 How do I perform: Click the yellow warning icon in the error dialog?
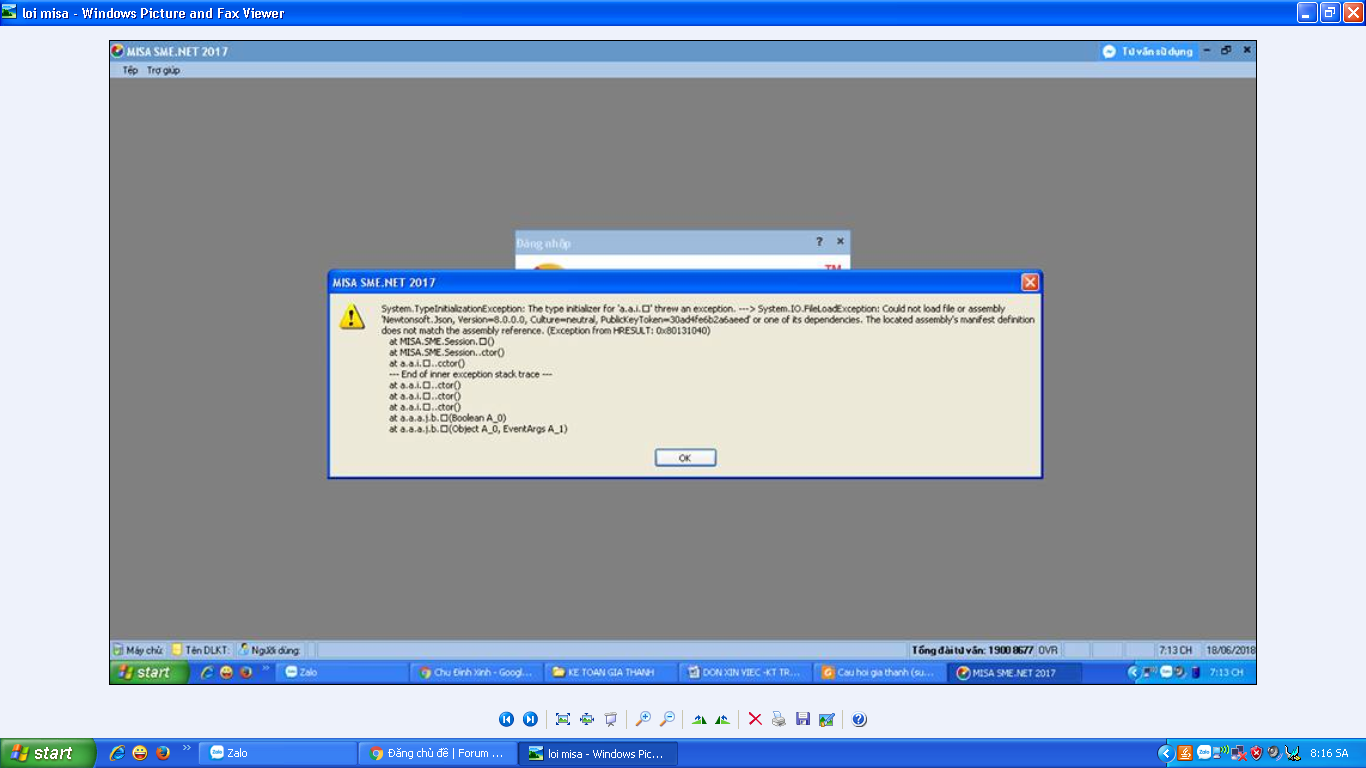pyautogui.click(x=352, y=316)
